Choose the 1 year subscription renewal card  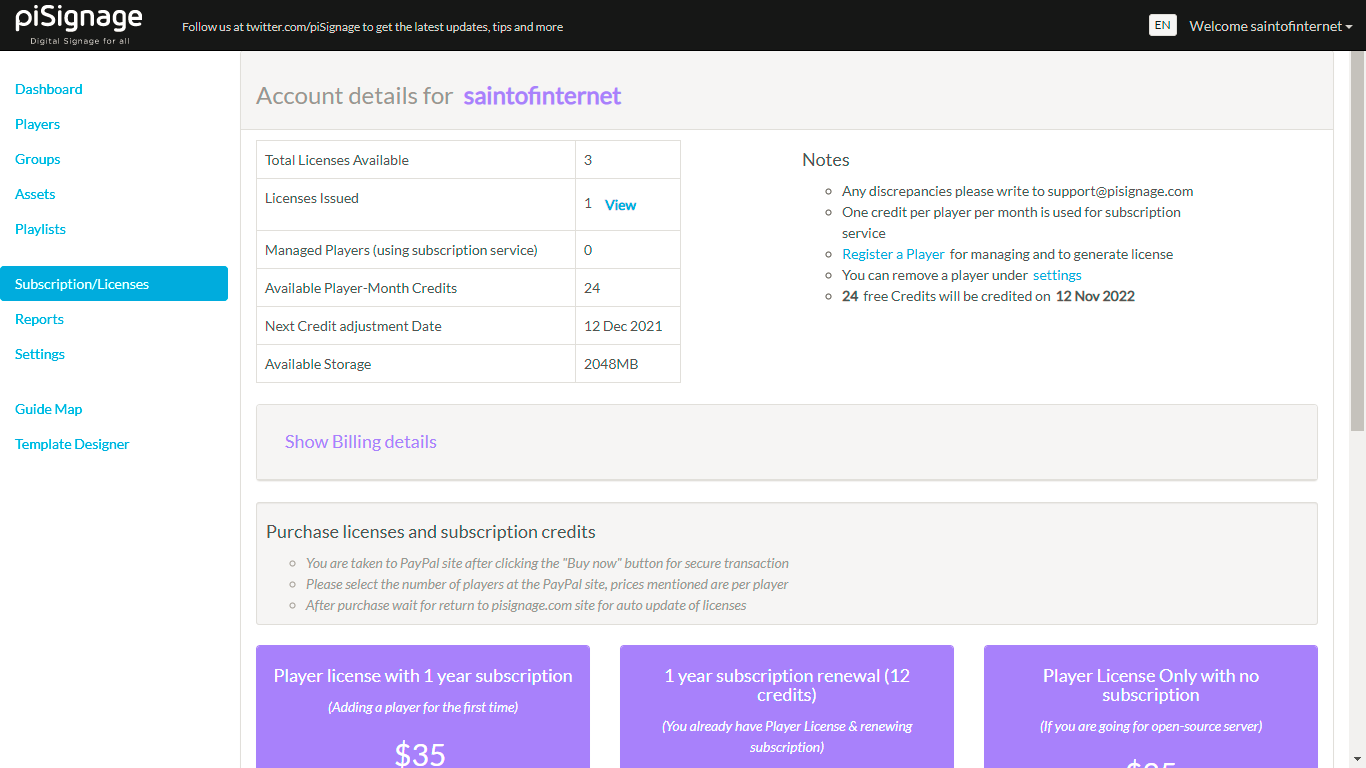click(787, 706)
